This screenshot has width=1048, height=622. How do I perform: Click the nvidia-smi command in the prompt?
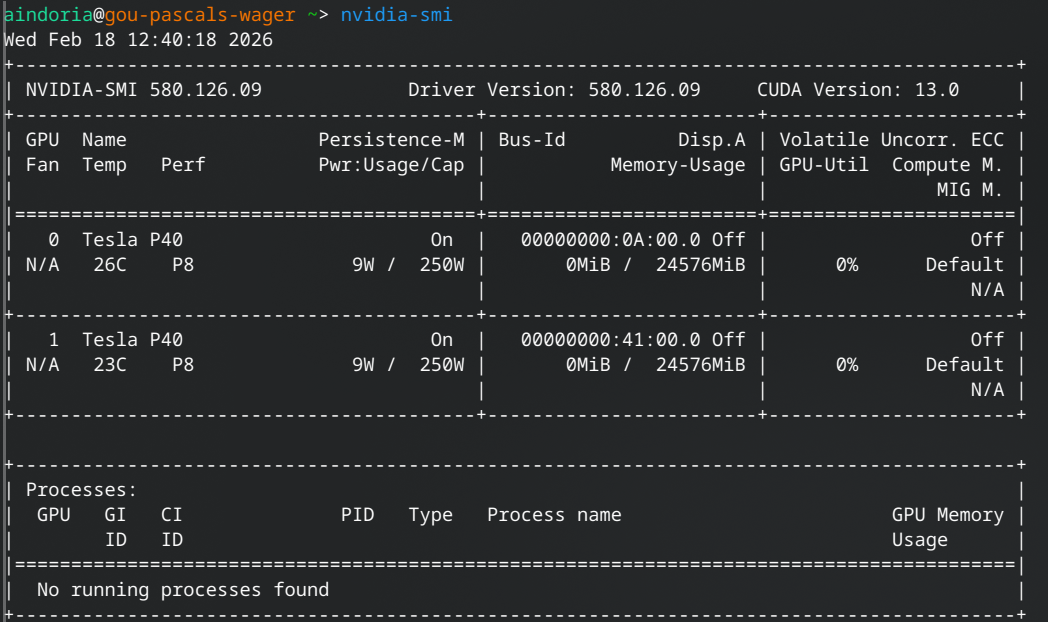pos(396,15)
